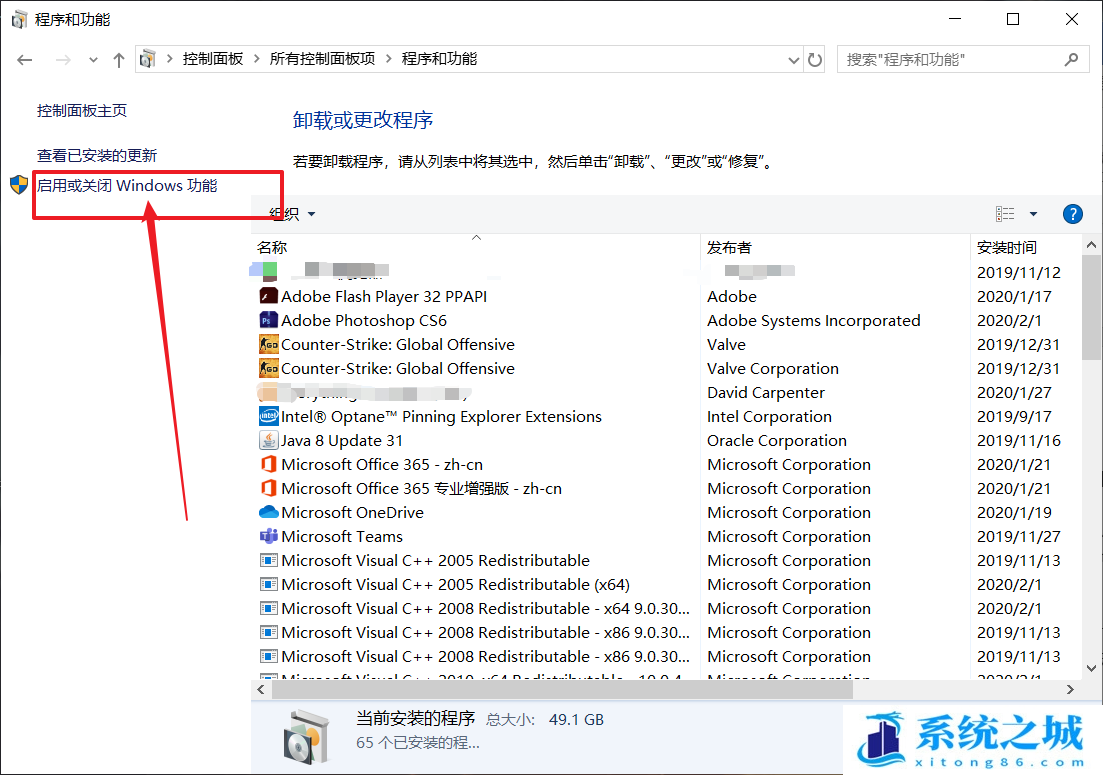This screenshot has height=775, width=1103.
Task: Select Microsoft Visual C++ 2005 Redistributable (x64) entry
Action: tap(456, 584)
